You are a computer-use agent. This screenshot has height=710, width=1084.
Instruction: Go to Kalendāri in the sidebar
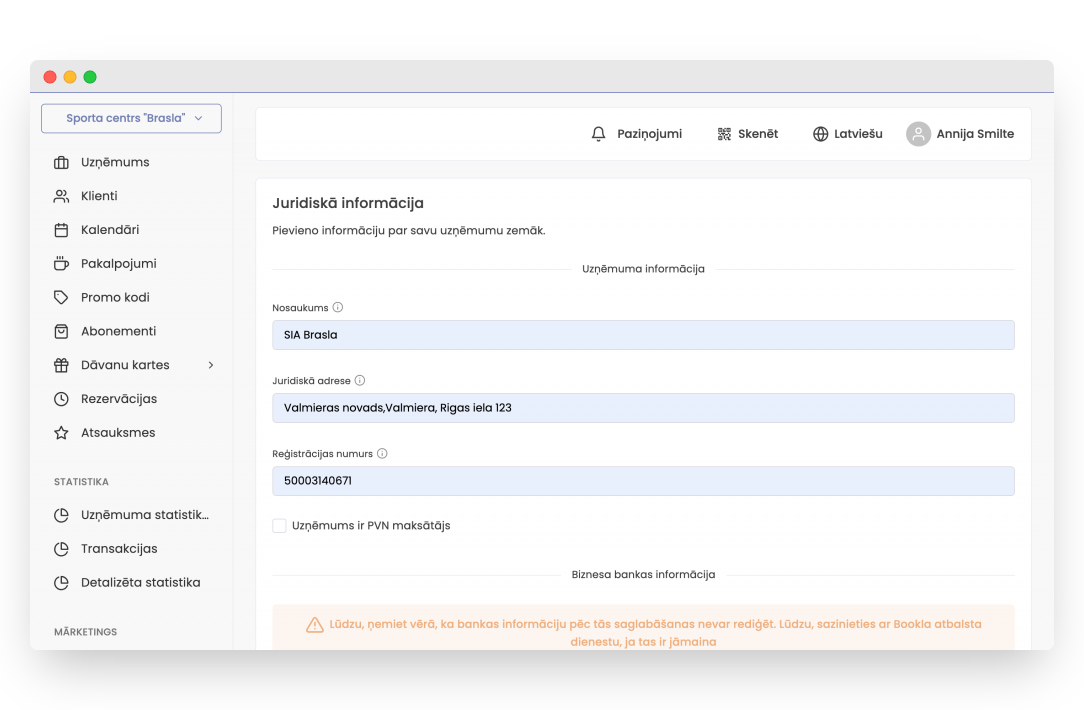(x=110, y=230)
